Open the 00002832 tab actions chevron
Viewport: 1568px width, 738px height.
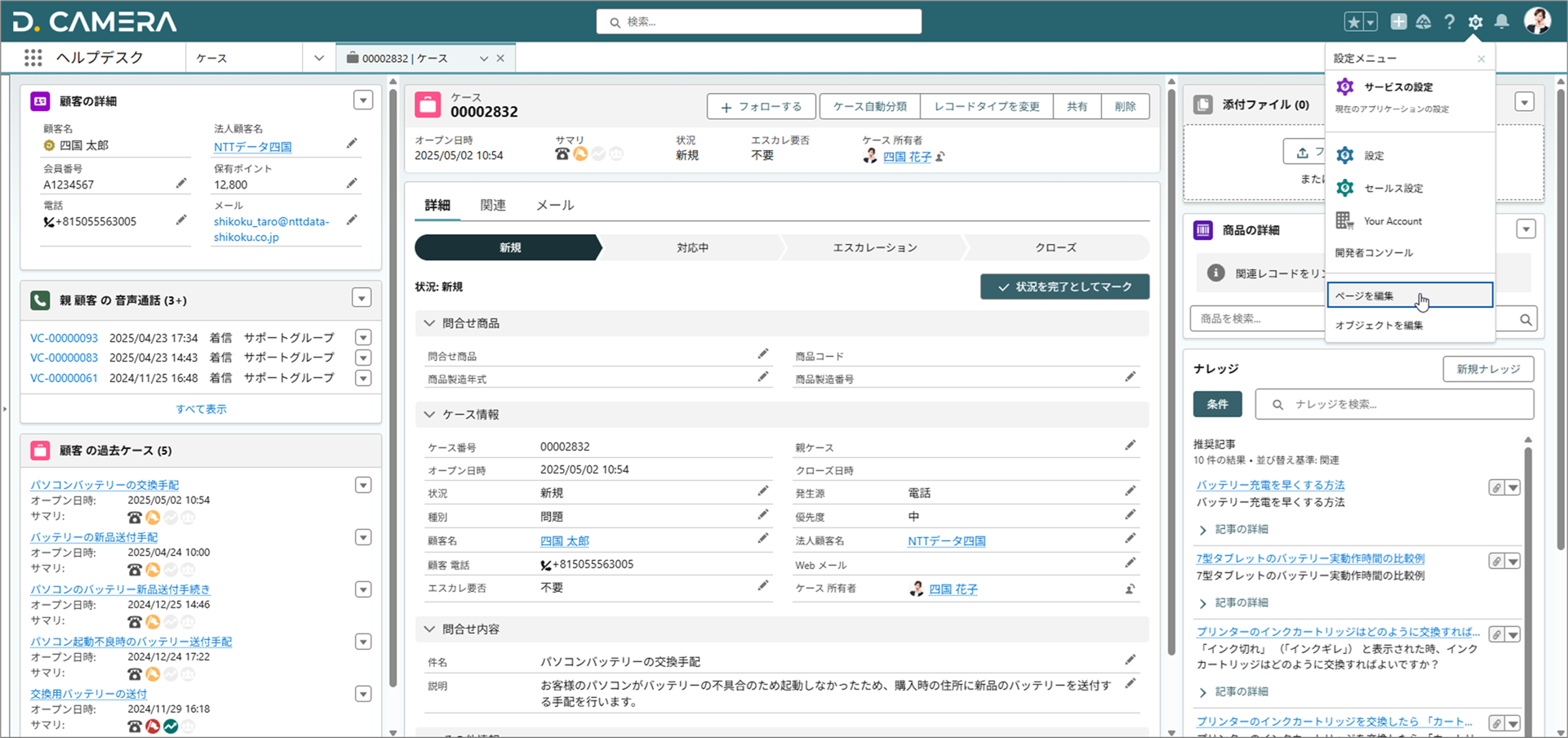(483, 59)
